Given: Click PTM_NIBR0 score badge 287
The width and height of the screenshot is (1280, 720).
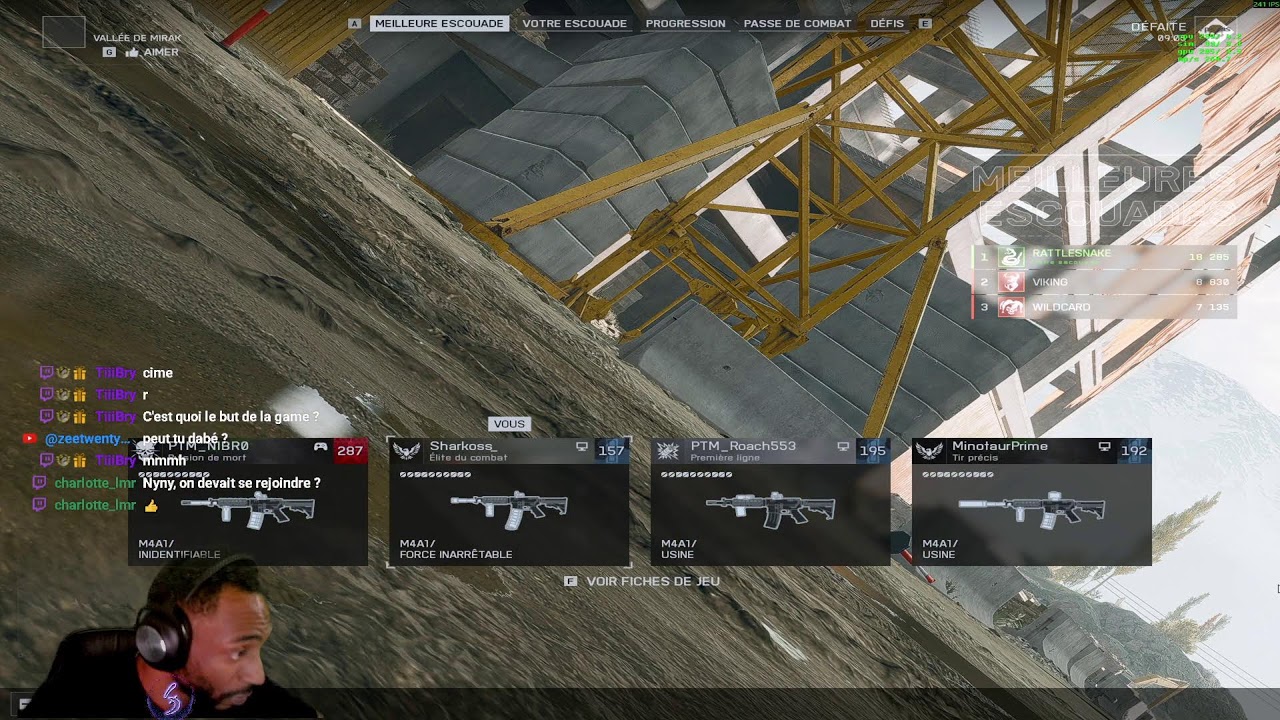Looking at the screenshot, I should (x=350, y=451).
